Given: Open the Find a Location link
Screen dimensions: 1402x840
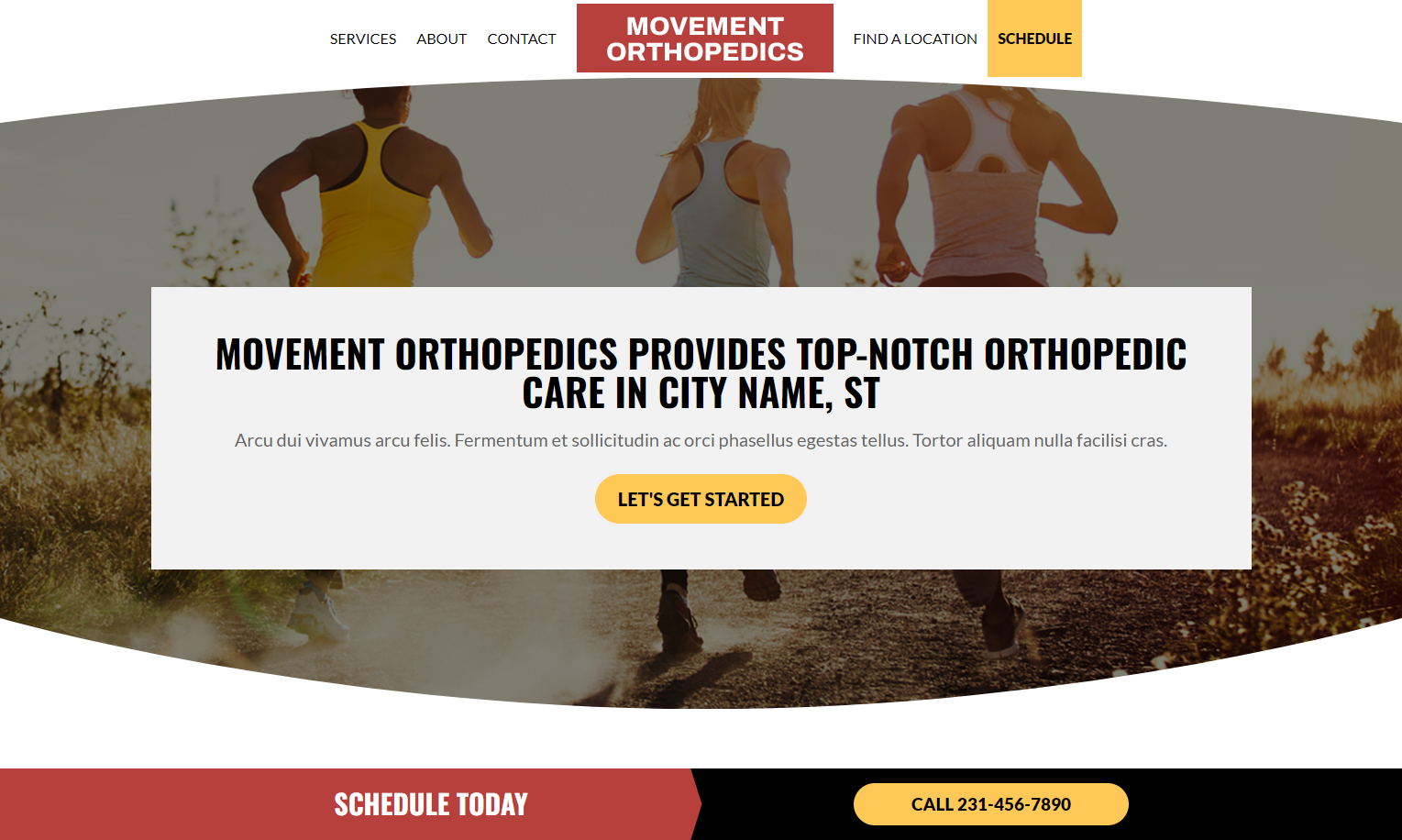Looking at the screenshot, I should point(915,39).
